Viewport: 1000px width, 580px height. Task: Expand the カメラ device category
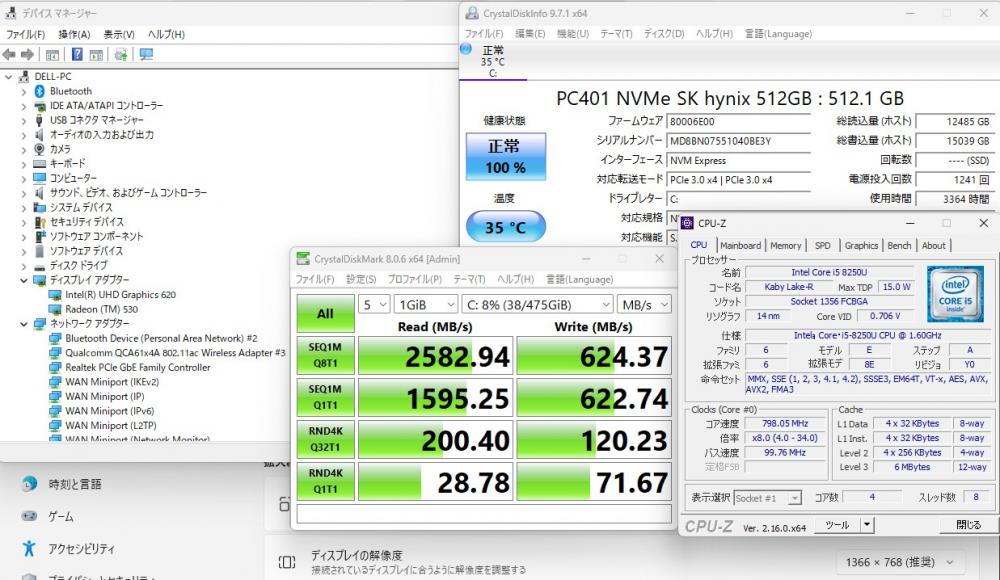(x=24, y=149)
